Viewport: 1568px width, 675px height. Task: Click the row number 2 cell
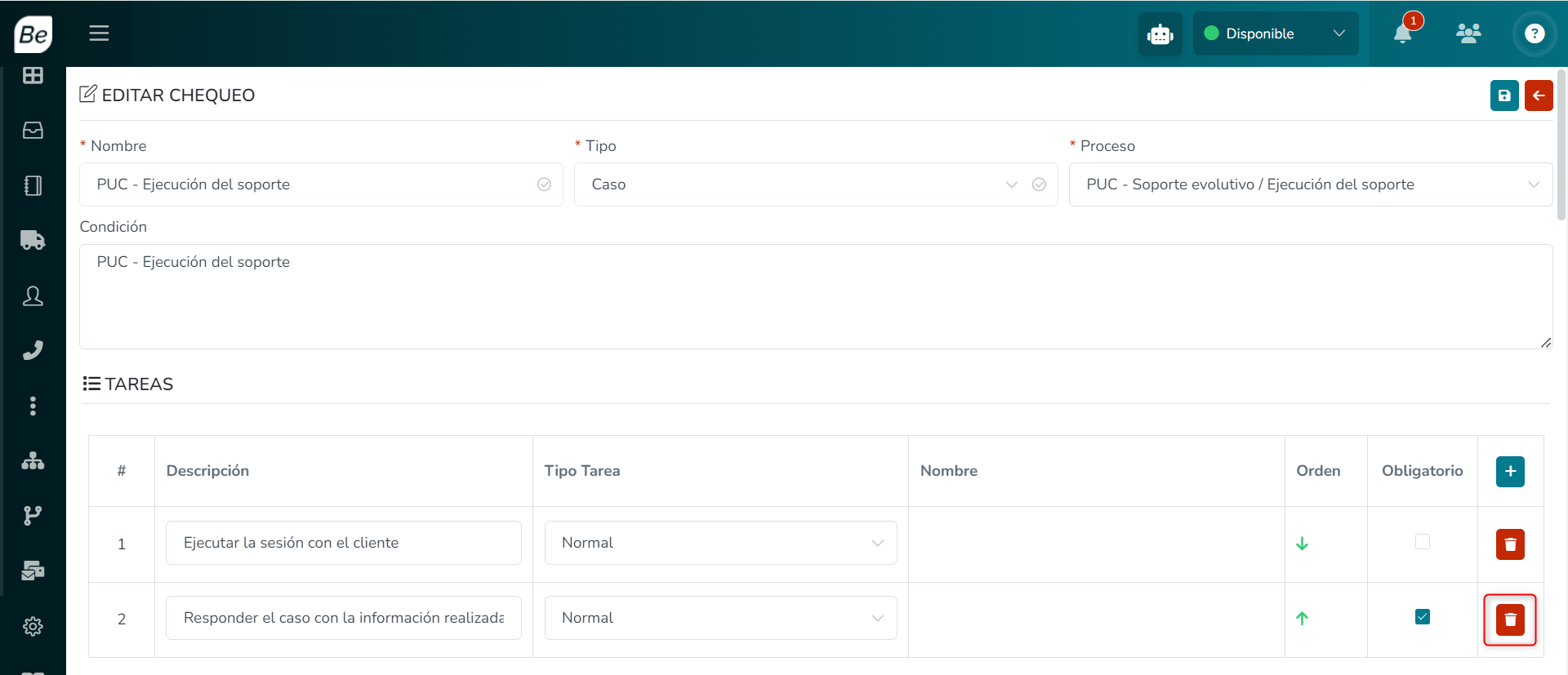[x=122, y=619]
